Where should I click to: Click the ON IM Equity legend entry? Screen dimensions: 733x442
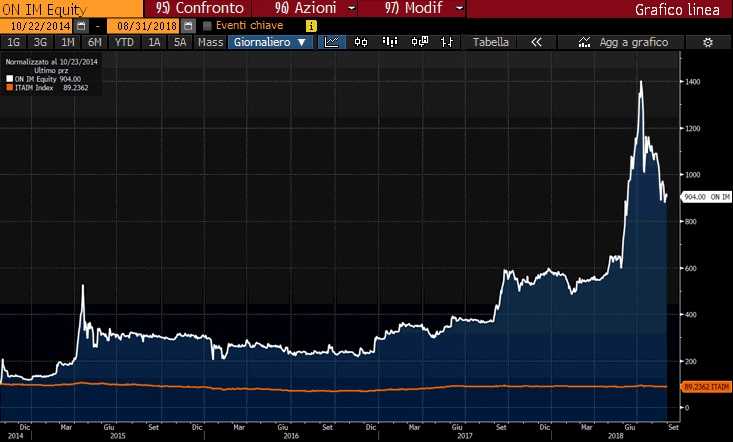43,79
